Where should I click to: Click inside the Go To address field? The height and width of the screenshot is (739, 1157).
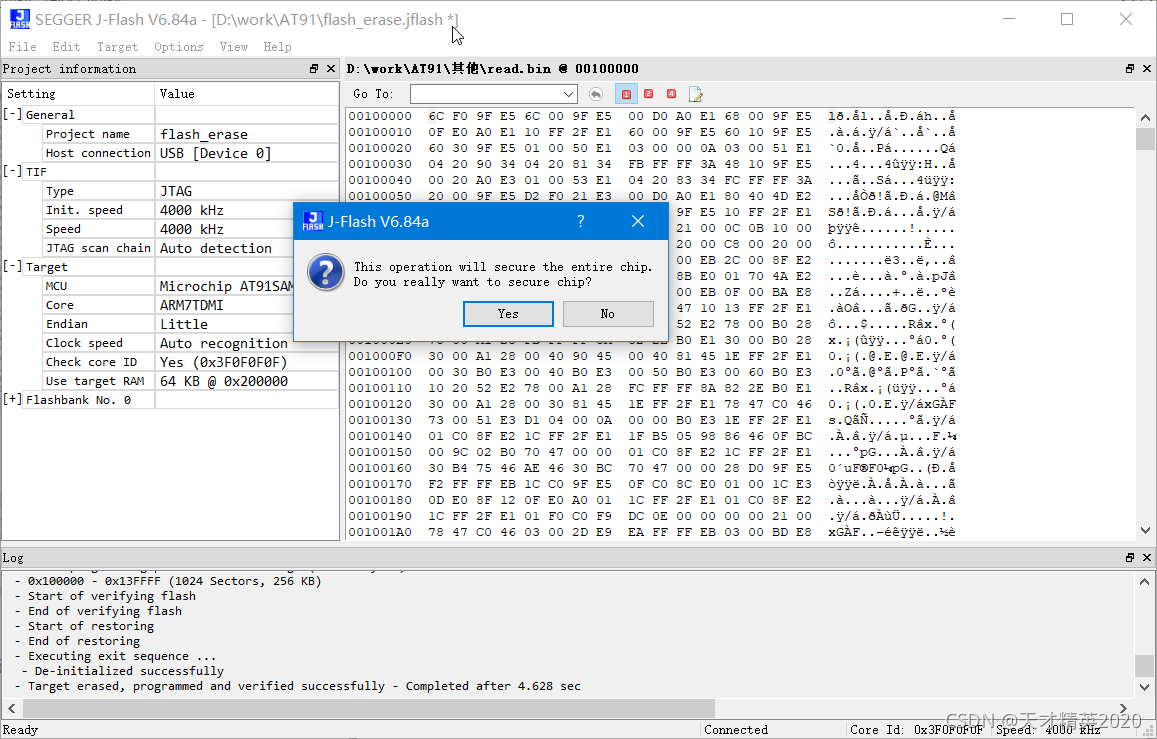point(486,94)
